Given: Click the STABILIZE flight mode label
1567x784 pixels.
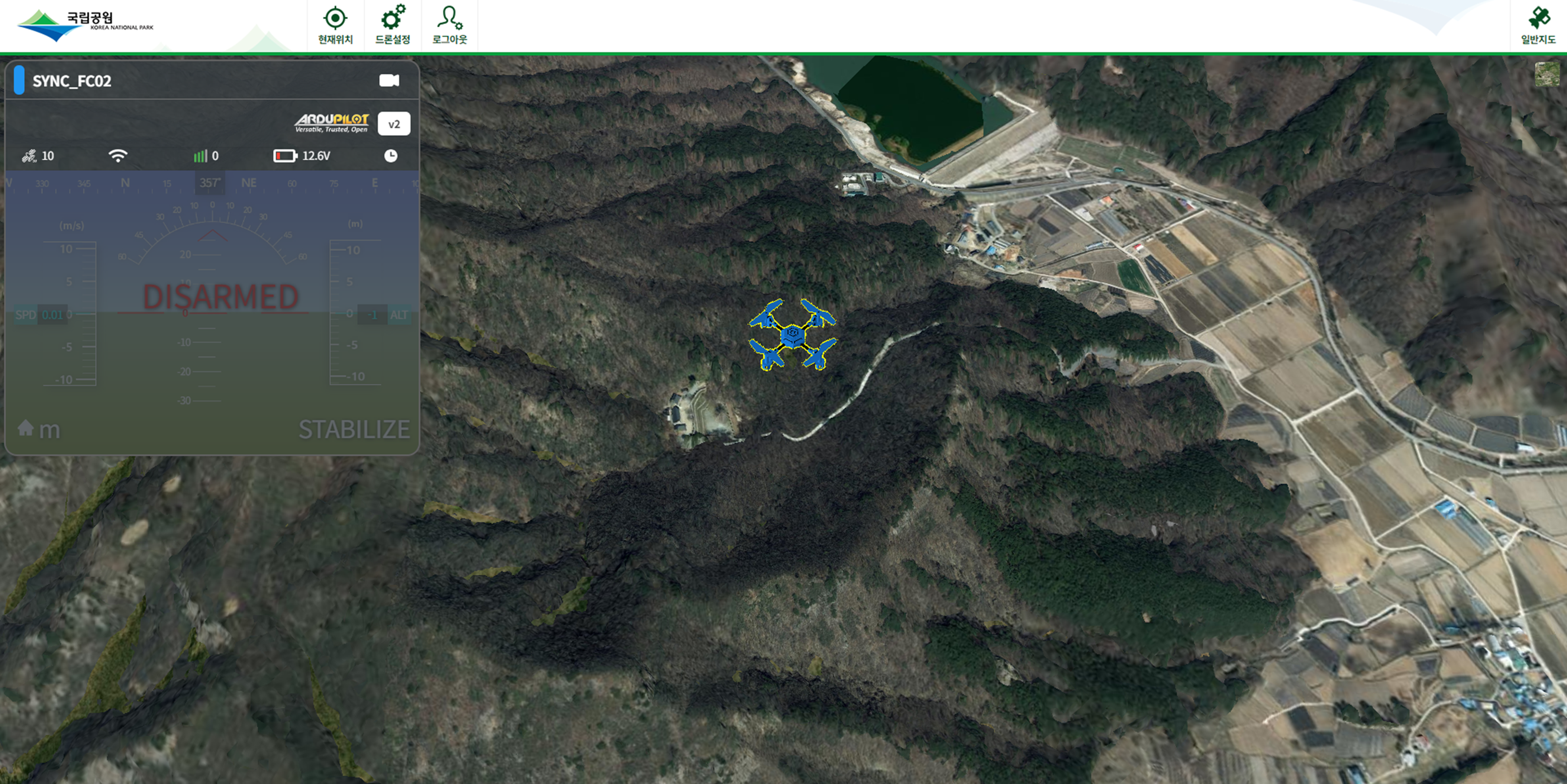Looking at the screenshot, I should click(354, 430).
